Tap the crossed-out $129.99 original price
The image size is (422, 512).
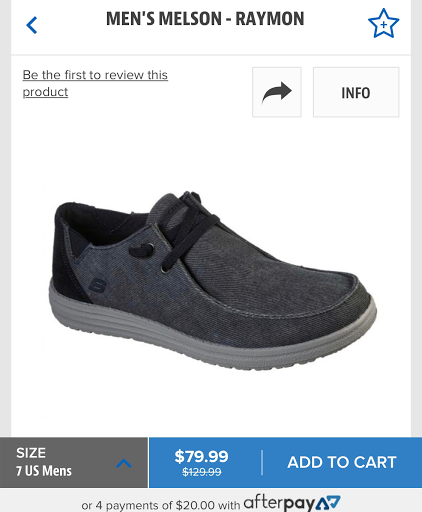201,472
